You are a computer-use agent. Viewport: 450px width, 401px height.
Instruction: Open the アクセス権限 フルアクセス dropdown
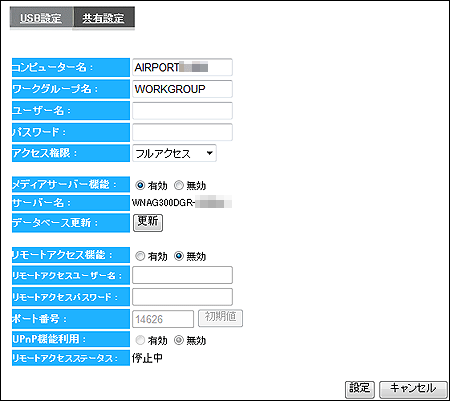pos(174,153)
